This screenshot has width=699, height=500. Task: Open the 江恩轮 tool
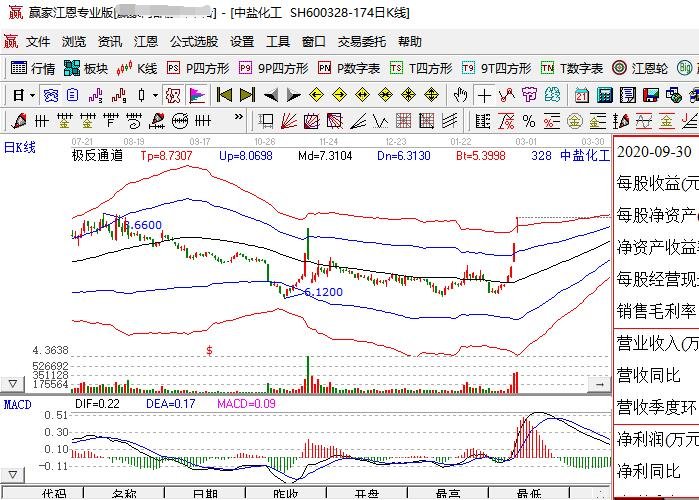640,68
